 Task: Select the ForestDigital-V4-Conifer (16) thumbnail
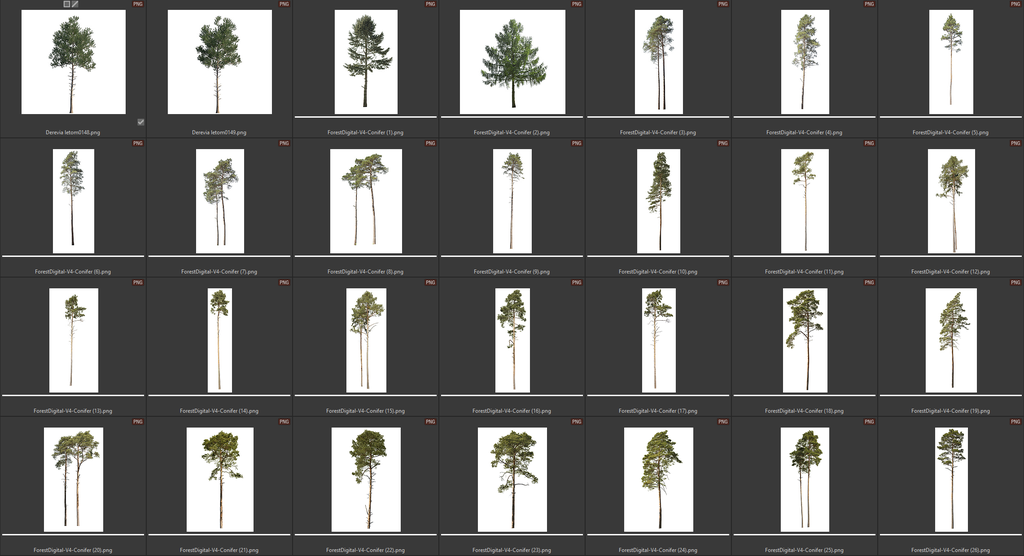coord(512,340)
